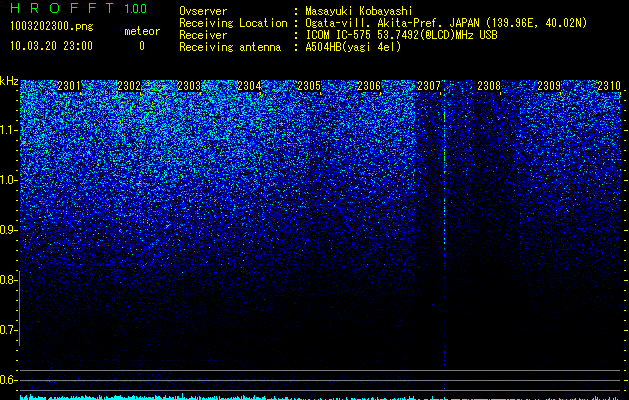Click the date 10.03.20 23:00

[51, 46]
